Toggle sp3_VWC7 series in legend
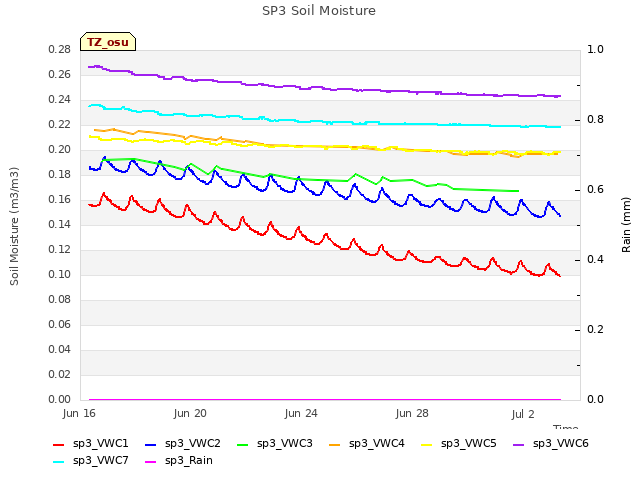This screenshot has height=480, width=640. [x=91, y=461]
